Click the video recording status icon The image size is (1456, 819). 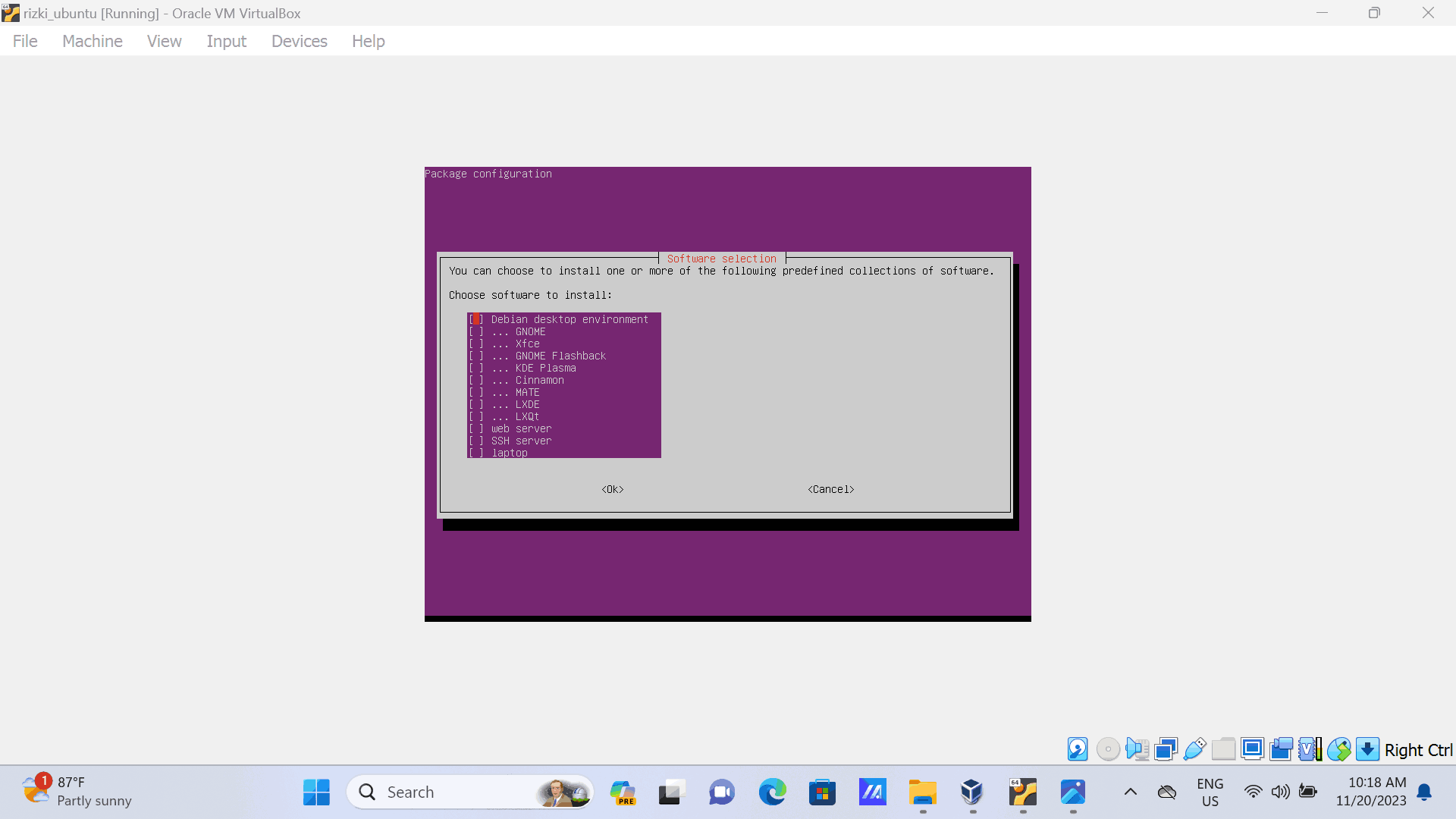pyautogui.click(x=1281, y=749)
